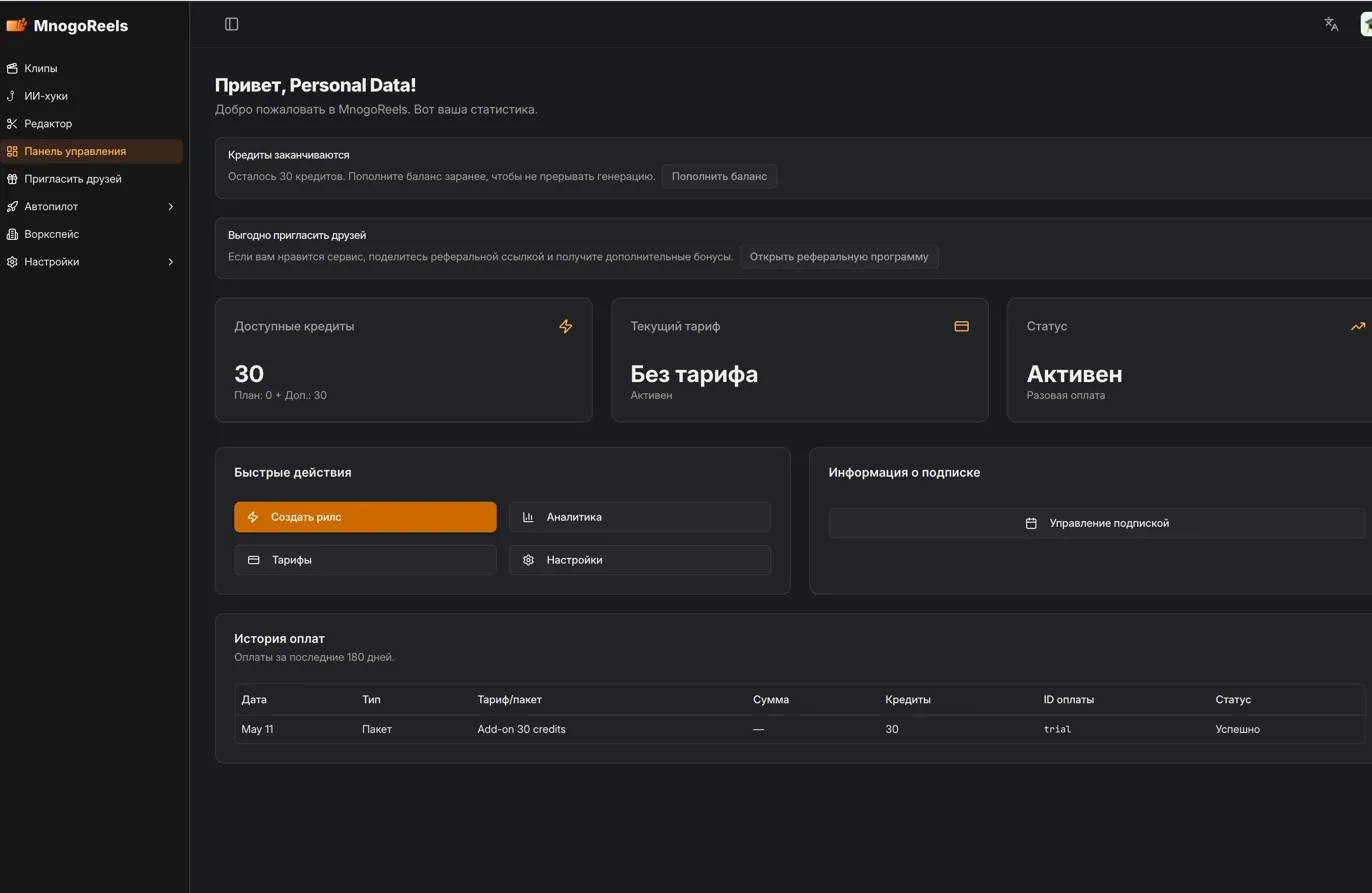Click the Пополнить баланс button

pos(719,176)
